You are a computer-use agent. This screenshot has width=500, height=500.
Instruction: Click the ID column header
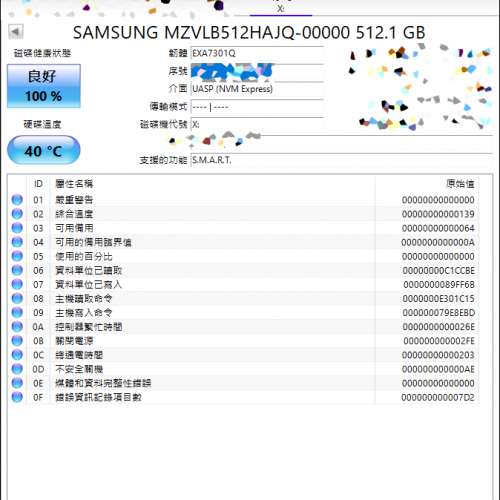point(38,184)
